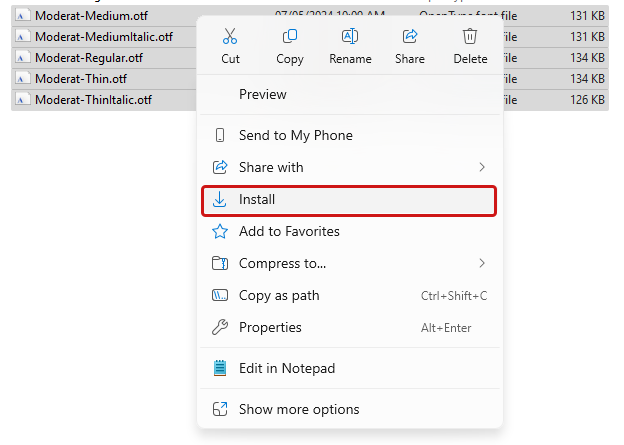Select file Moderat-Regular.otf
624x445 pixels.
click(x=89, y=58)
